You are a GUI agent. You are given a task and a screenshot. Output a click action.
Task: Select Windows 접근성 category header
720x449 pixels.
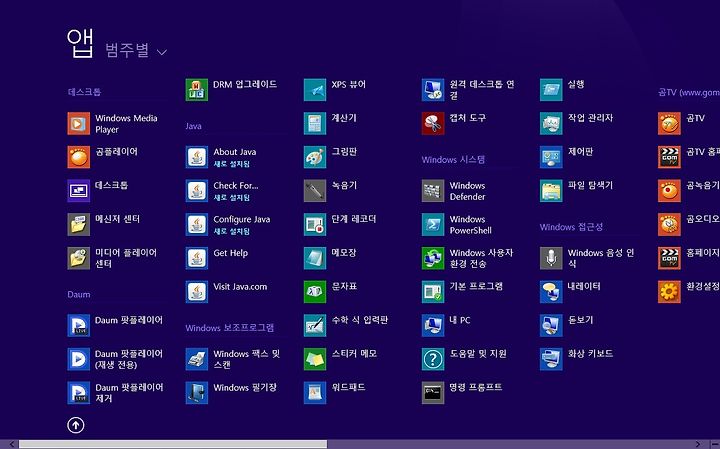click(571, 227)
